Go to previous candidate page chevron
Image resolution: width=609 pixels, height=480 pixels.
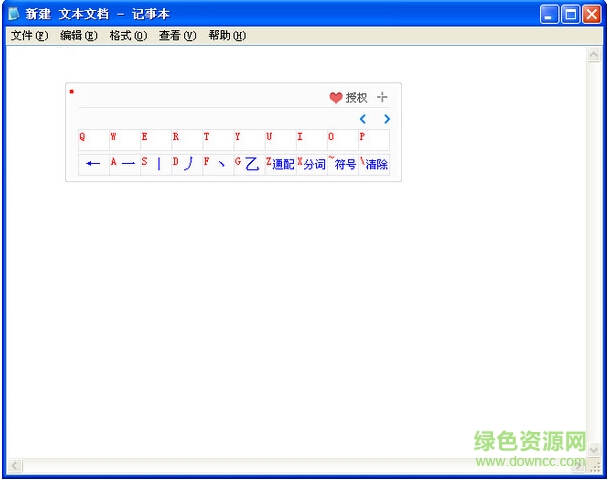point(363,119)
